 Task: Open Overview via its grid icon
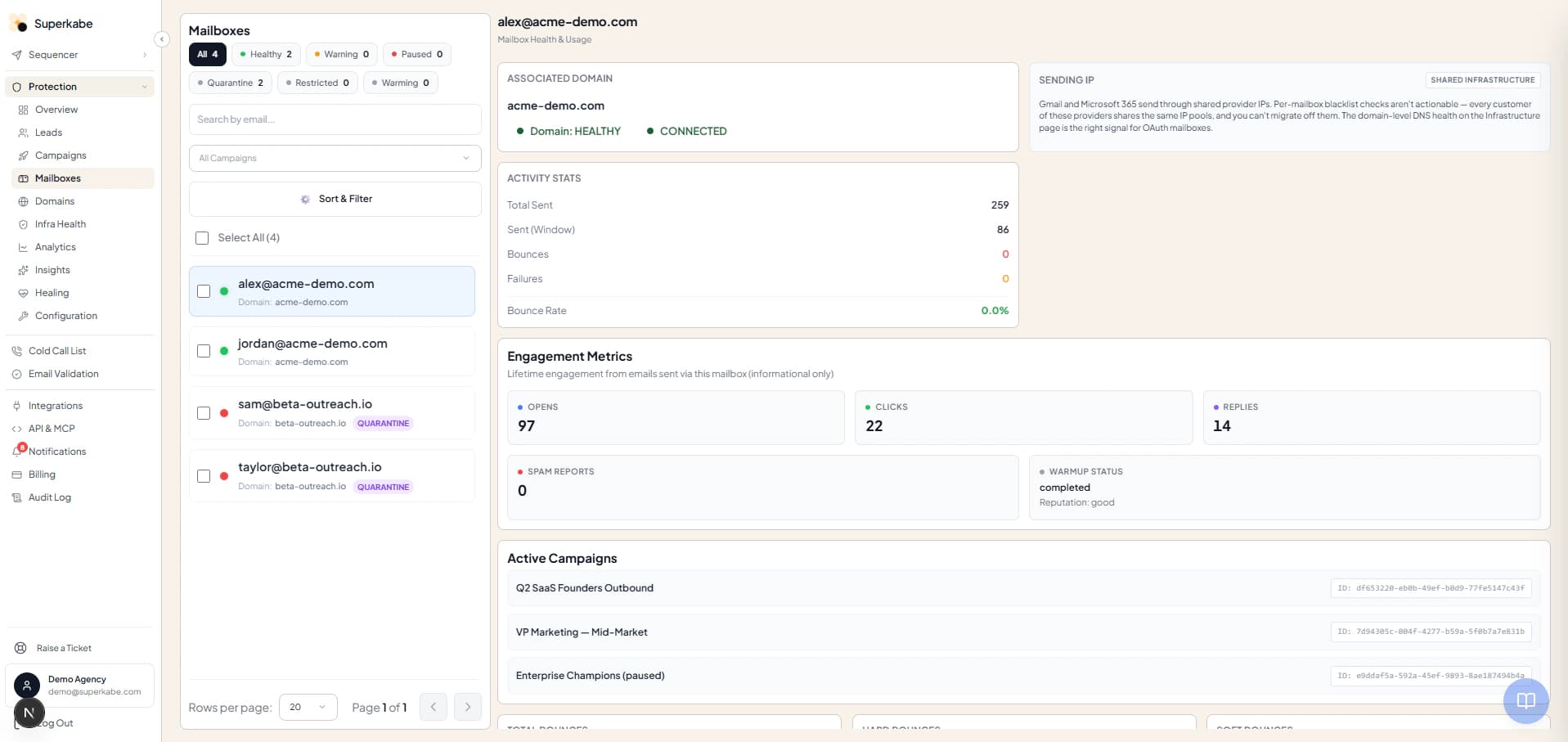click(x=24, y=110)
